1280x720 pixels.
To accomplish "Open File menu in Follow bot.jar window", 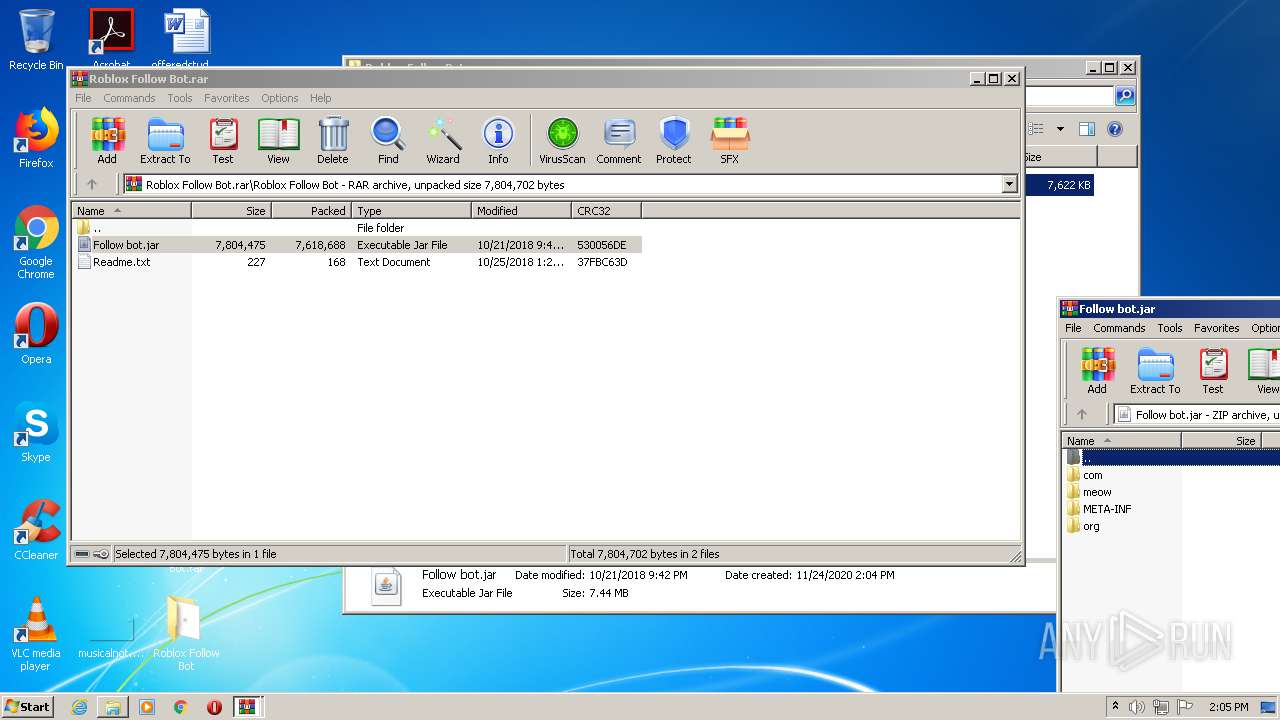I will 1073,328.
